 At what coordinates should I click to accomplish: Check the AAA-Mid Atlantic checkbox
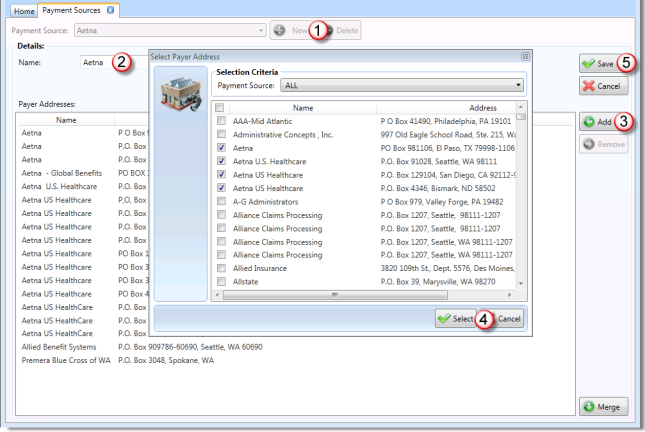(220, 119)
